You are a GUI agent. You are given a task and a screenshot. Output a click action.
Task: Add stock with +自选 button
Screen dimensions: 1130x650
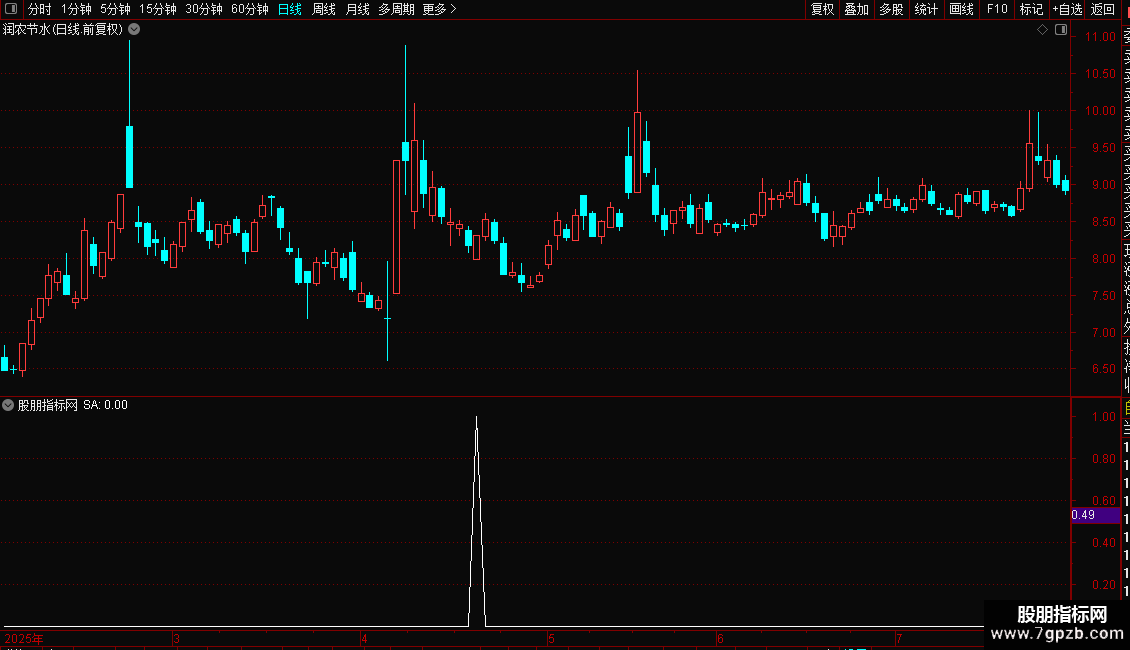point(1067,9)
